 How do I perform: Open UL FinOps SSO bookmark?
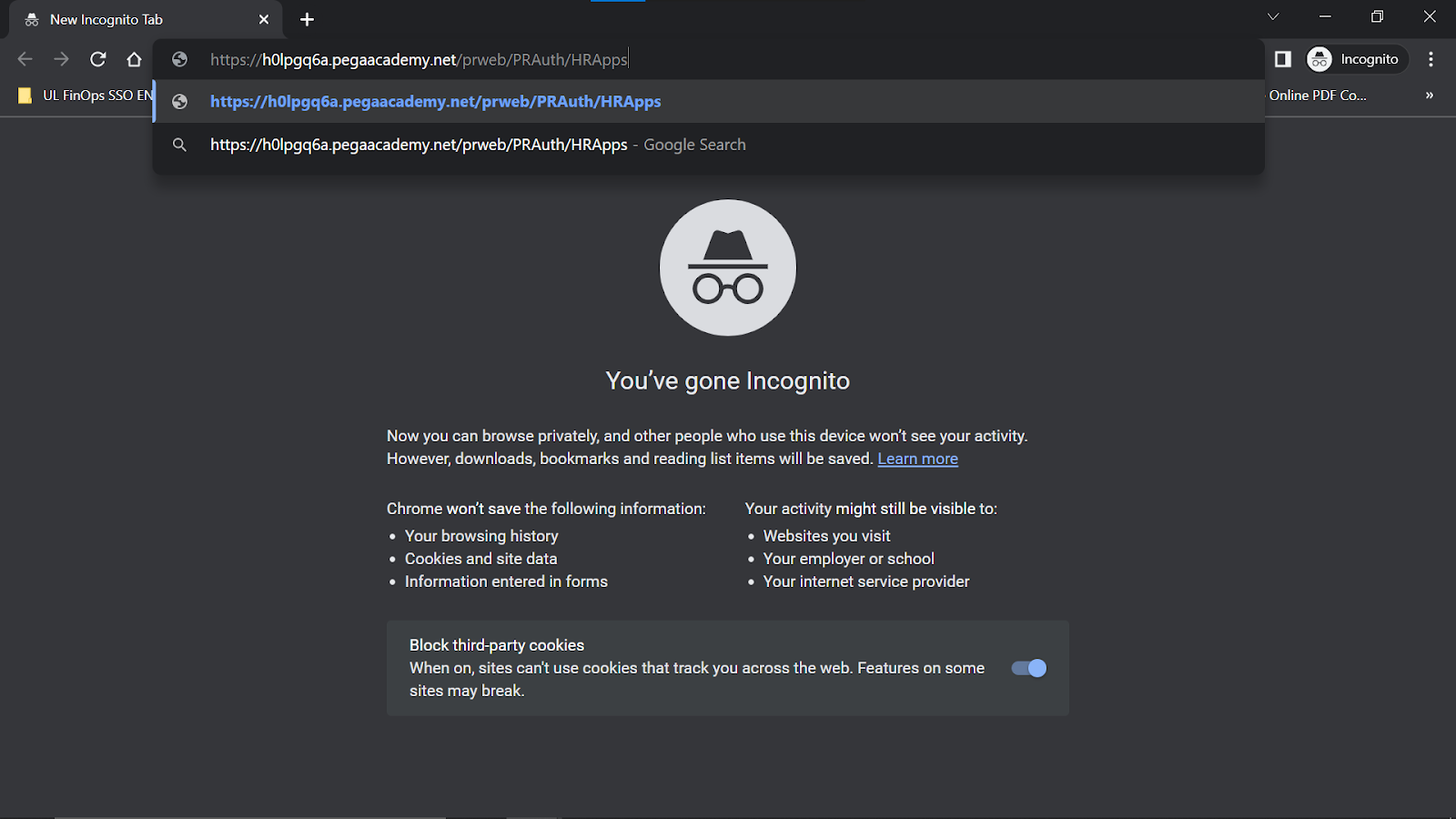point(85,95)
